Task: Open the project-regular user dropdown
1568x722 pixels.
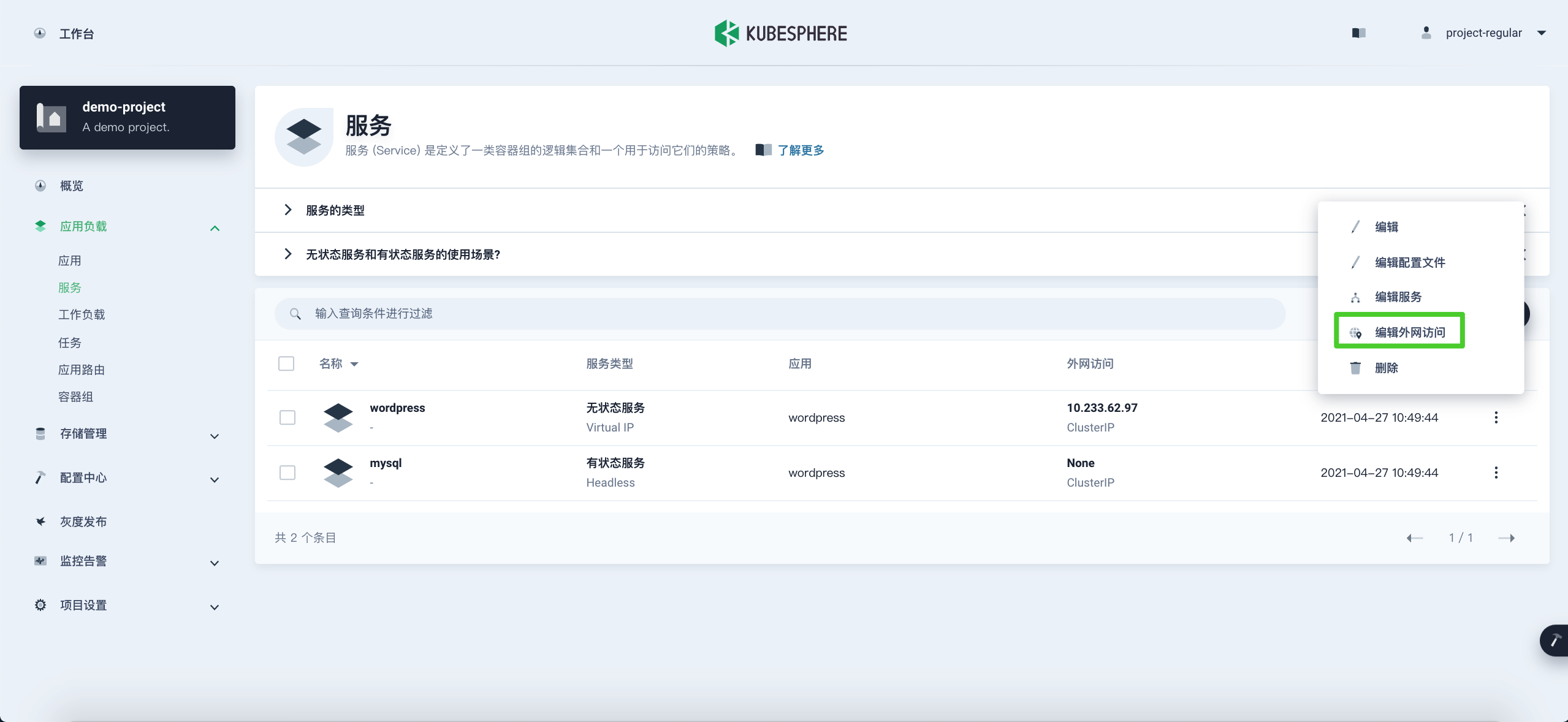Action: tap(1483, 33)
